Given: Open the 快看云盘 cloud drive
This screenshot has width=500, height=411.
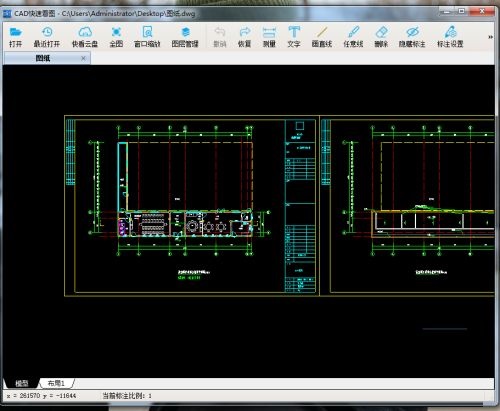Looking at the screenshot, I should 85,37.
